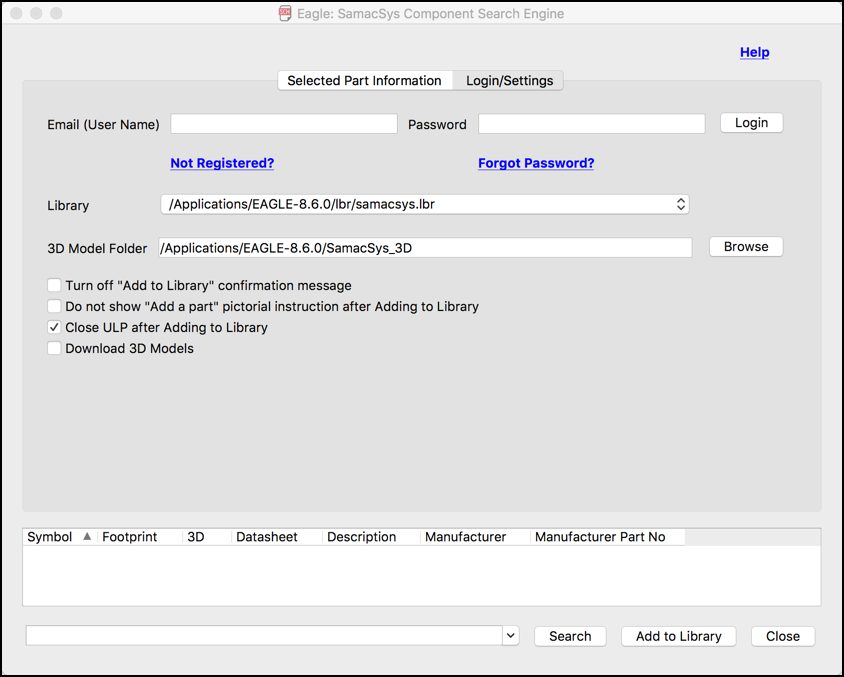844x677 pixels.
Task: Expand the Library path dropdown
Action: [425, 204]
